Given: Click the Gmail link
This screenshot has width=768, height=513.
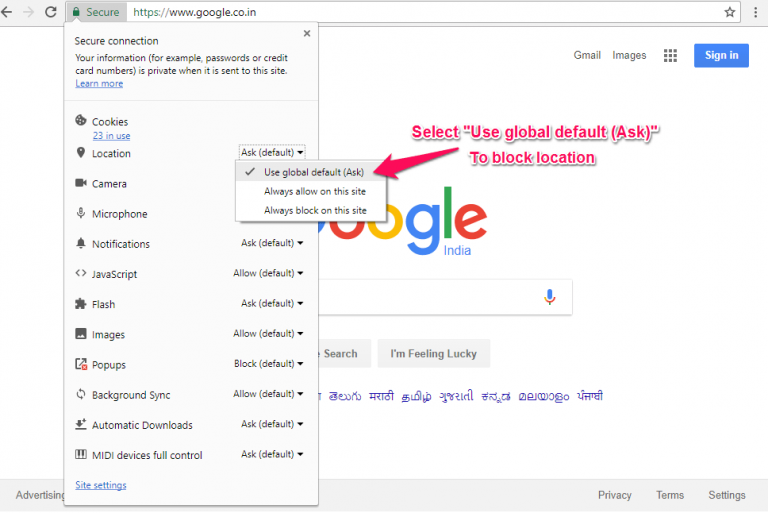Looking at the screenshot, I should point(587,55).
